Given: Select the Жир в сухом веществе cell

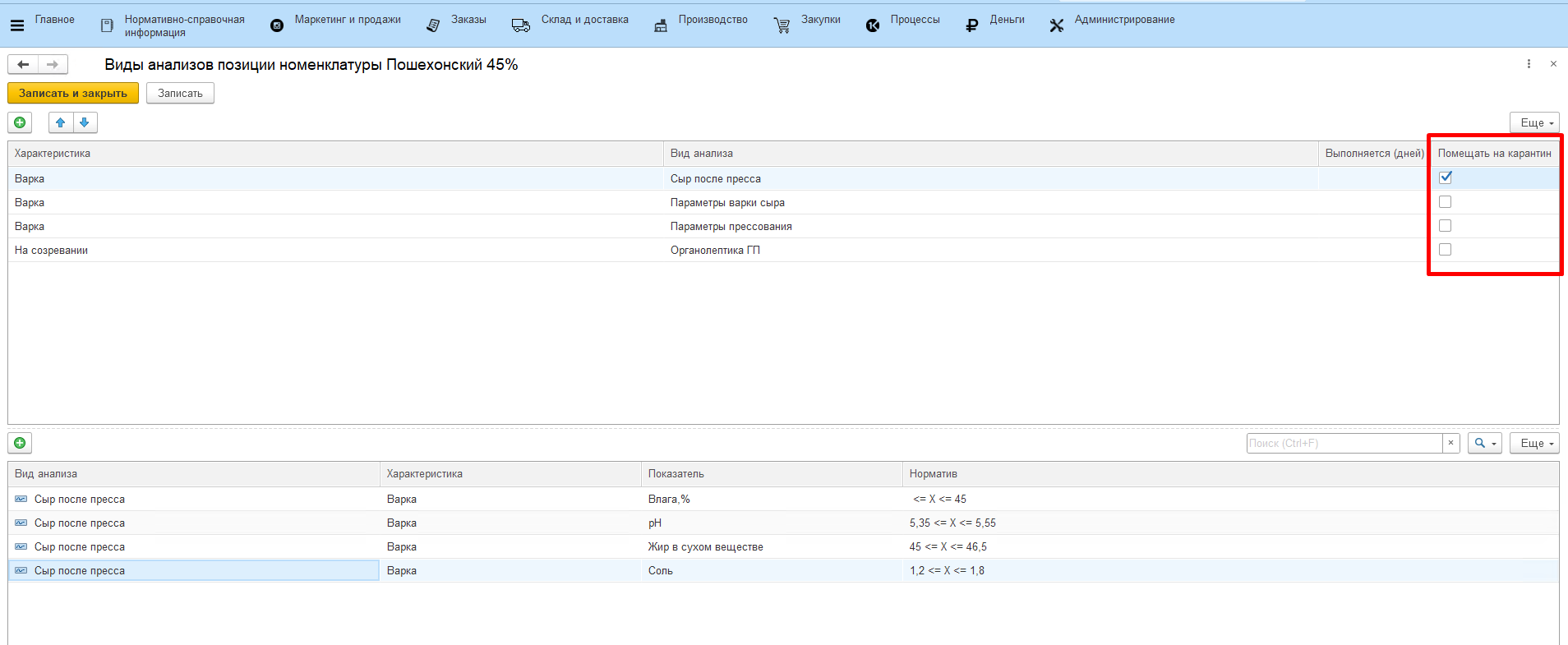Looking at the screenshot, I should [772, 546].
